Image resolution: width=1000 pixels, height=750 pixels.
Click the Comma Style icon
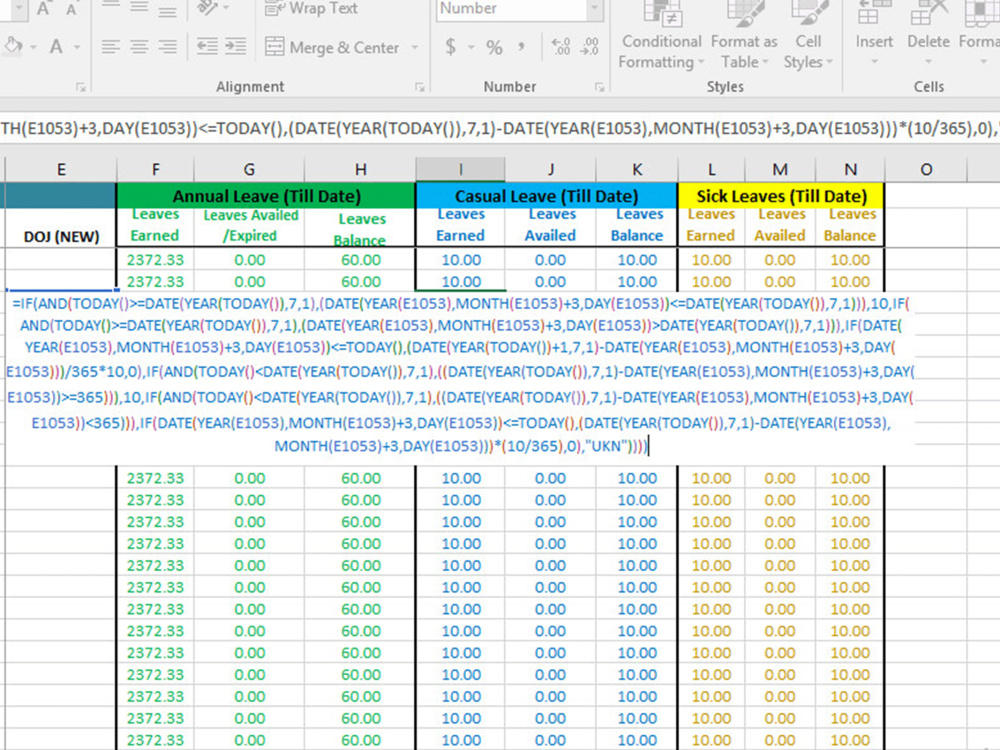523,46
